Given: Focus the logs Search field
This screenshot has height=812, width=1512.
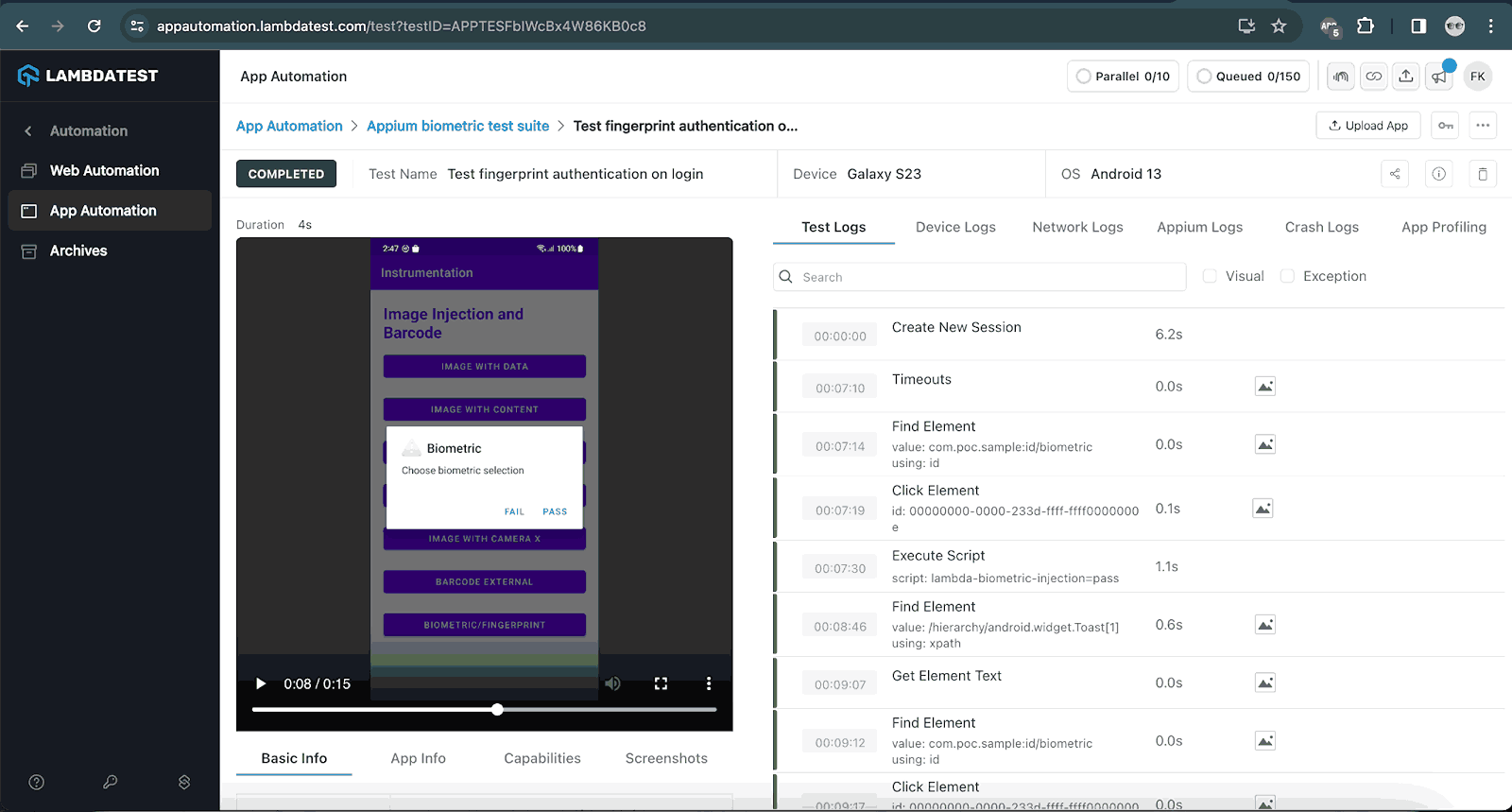Looking at the screenshot, I should [980, 277].
